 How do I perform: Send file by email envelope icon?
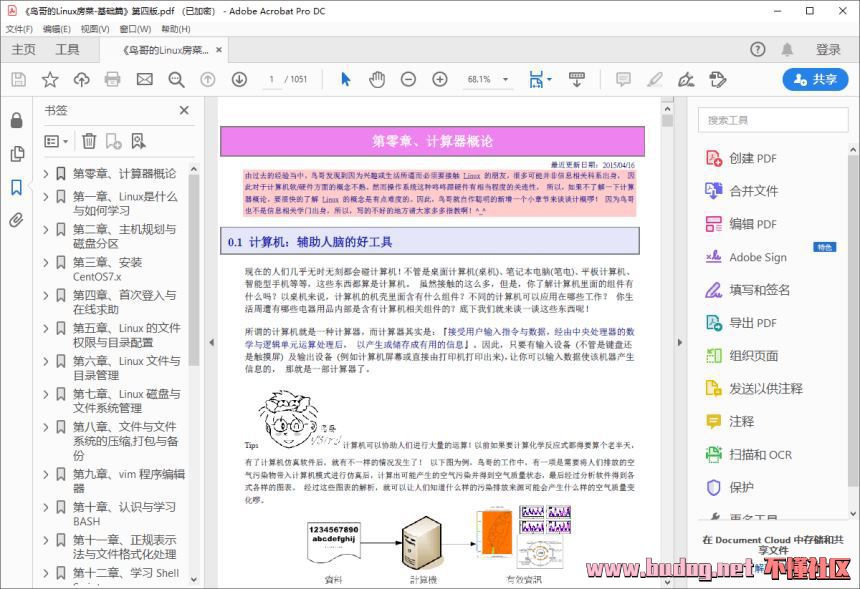[144, 80]
